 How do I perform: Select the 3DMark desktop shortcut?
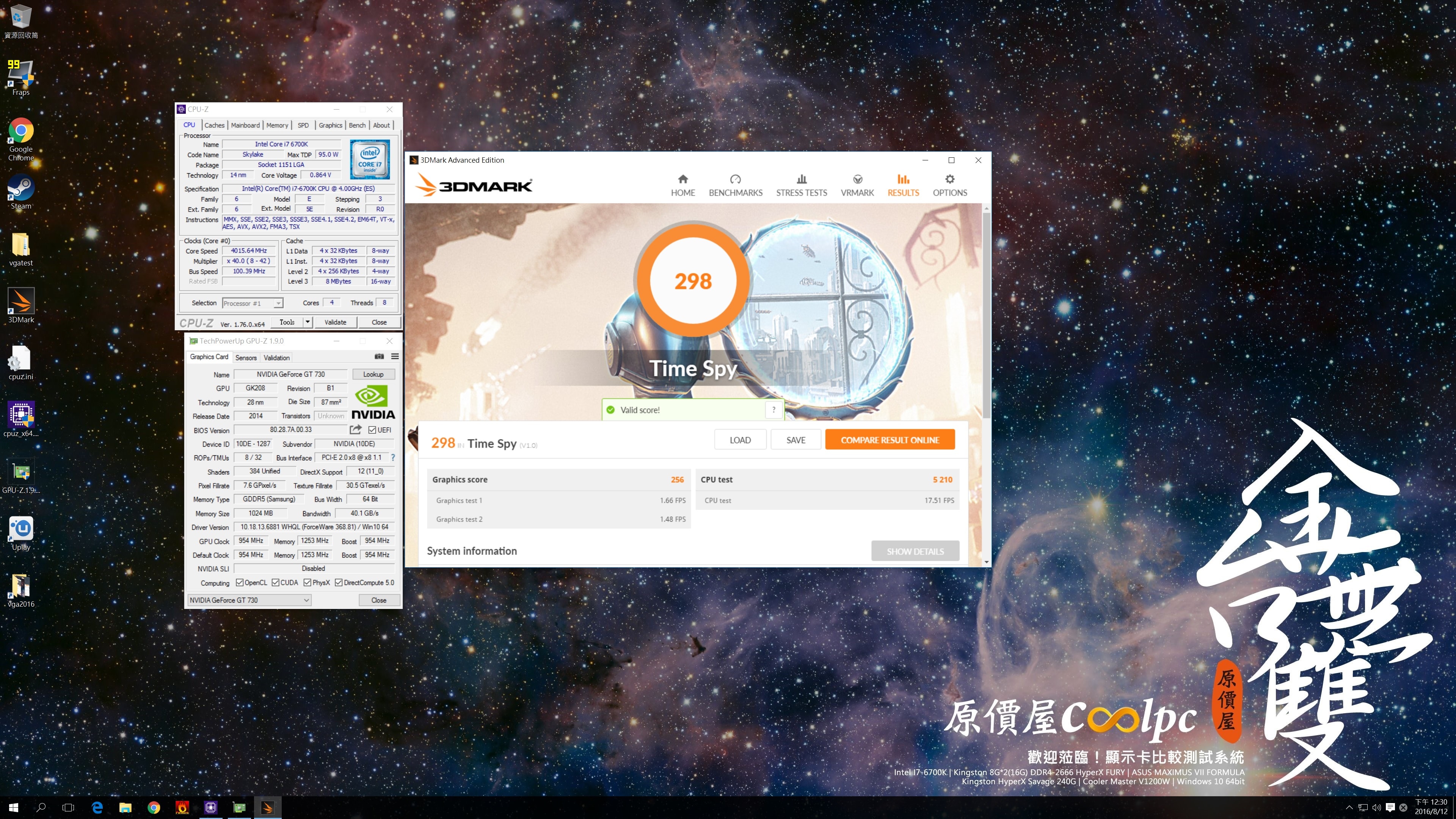click(x=21, y=305)
